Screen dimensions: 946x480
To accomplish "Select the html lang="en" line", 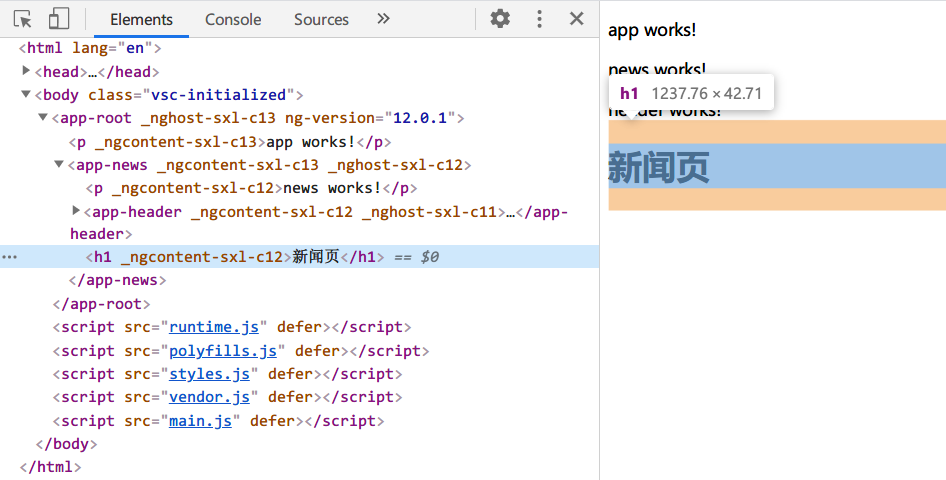I will [90, 48].
